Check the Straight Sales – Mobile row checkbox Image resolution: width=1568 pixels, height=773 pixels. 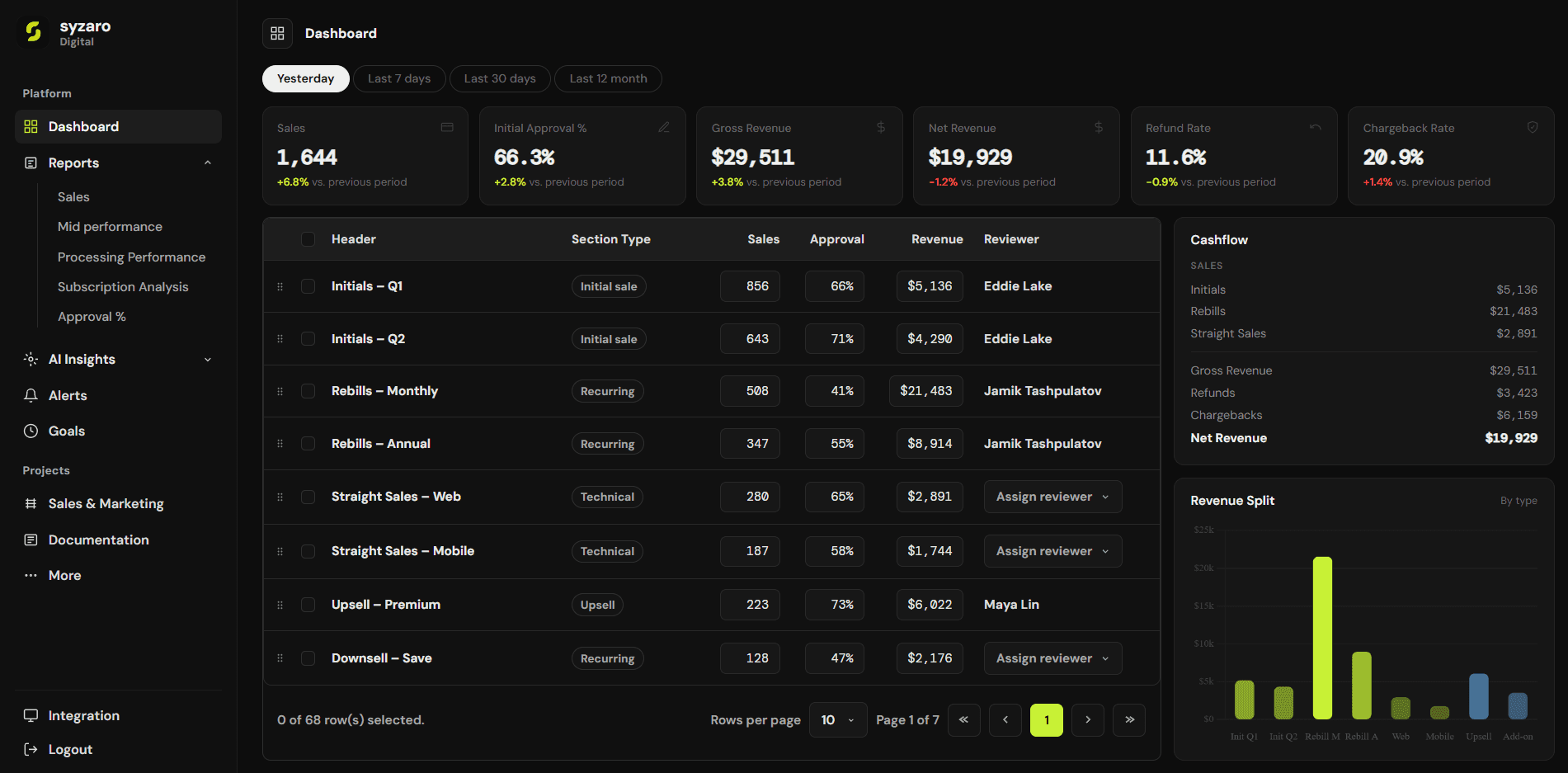pos(308,551)
